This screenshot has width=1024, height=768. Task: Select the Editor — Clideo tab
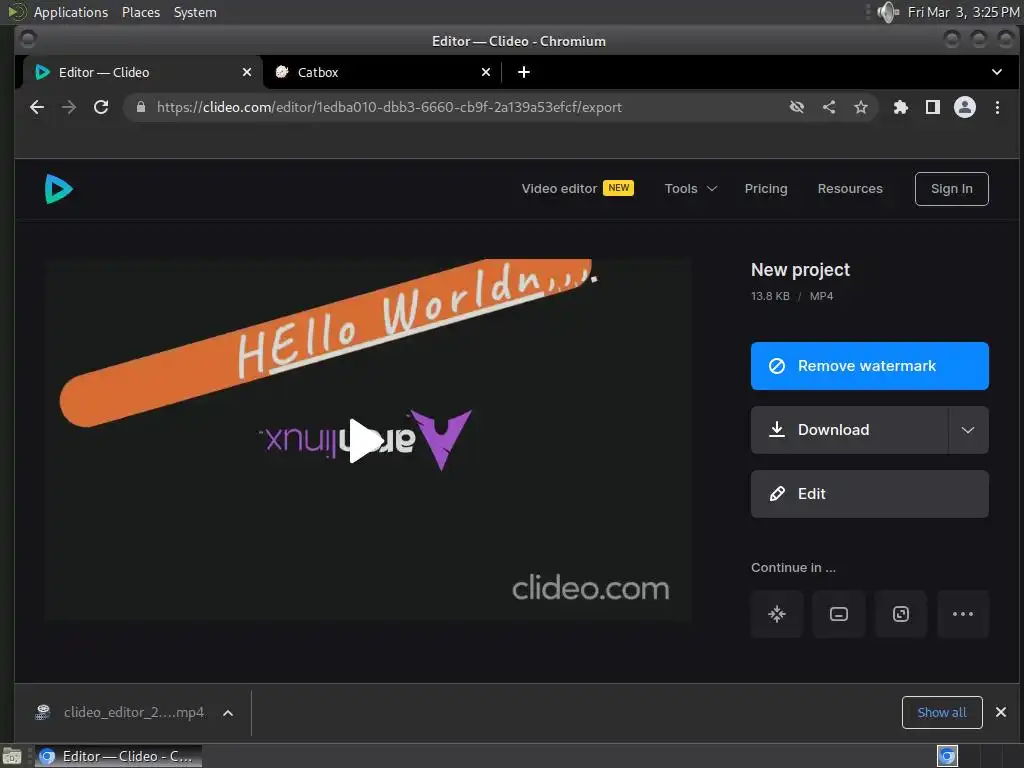[x=142, y=72]
